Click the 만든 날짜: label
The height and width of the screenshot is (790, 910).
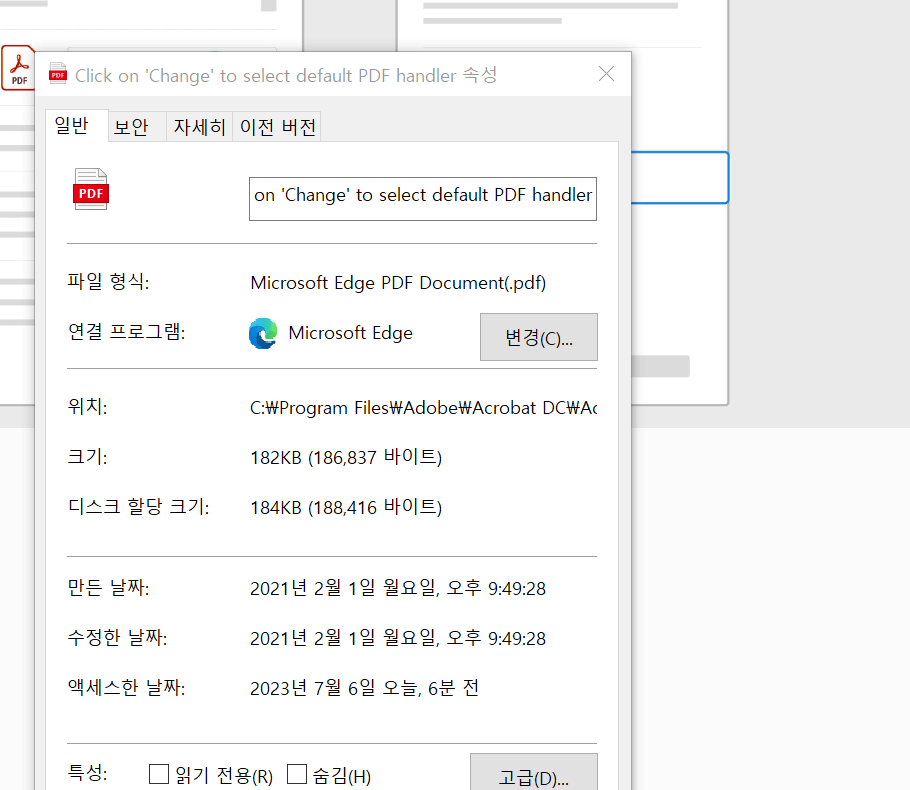(x=109, y=587)
